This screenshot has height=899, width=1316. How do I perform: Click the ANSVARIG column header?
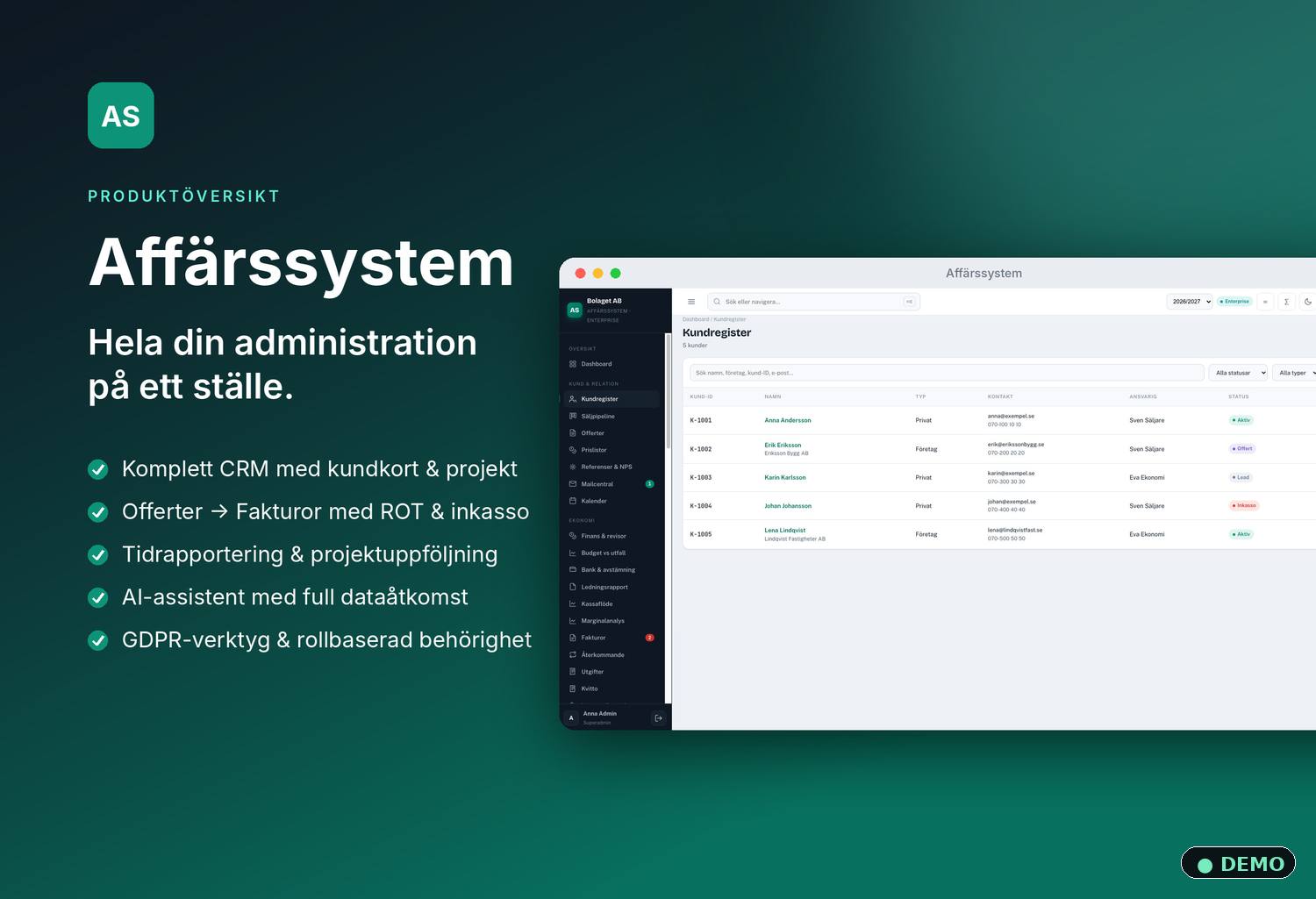[1143, 396]
